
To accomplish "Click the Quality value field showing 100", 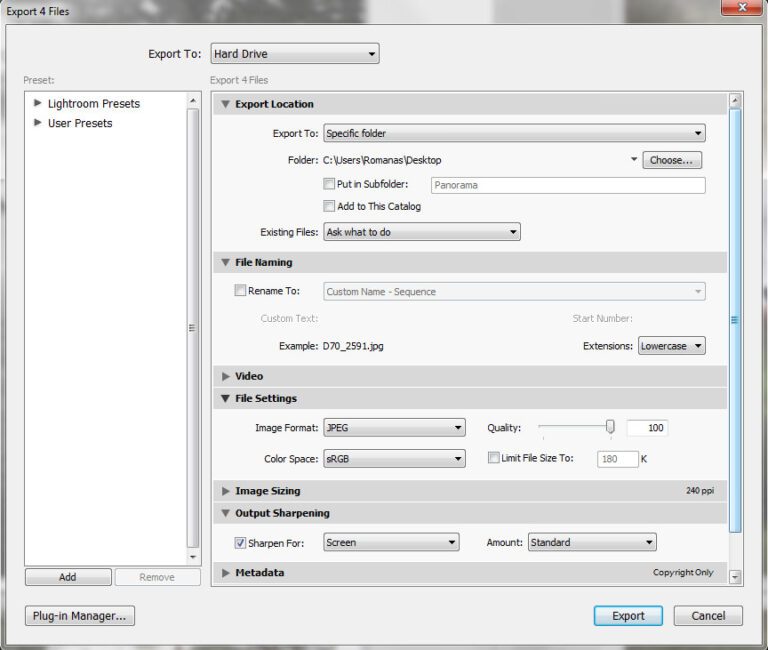I will [x=648, y=428].
